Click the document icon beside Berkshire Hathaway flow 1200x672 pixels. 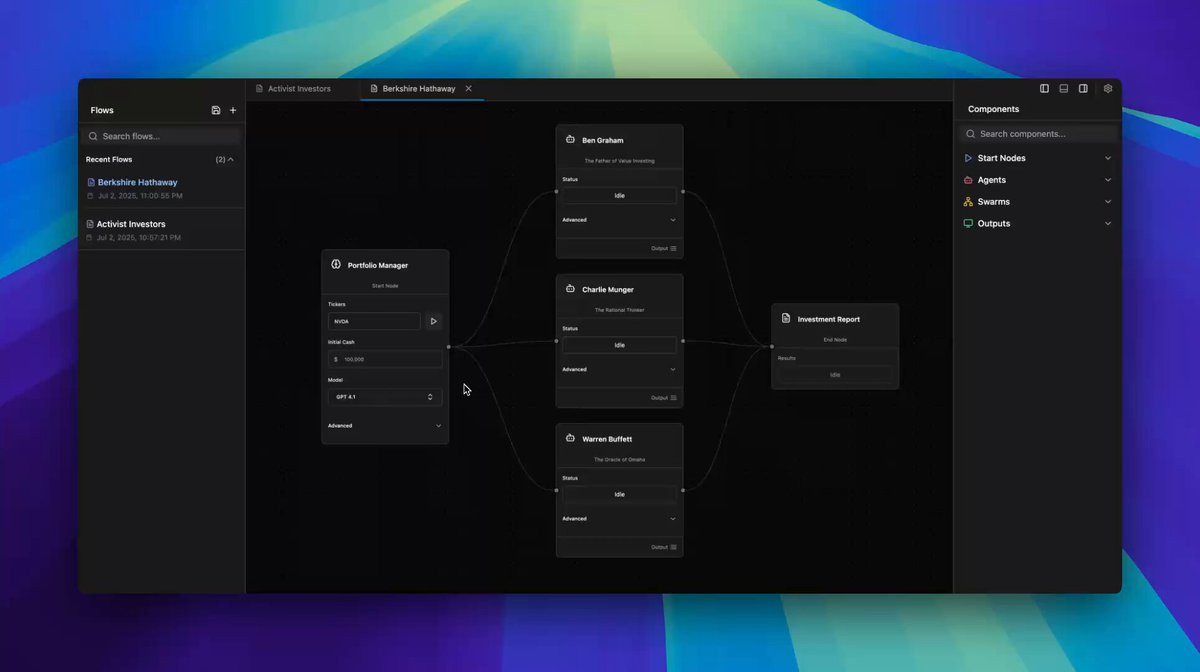pos(91,182)
